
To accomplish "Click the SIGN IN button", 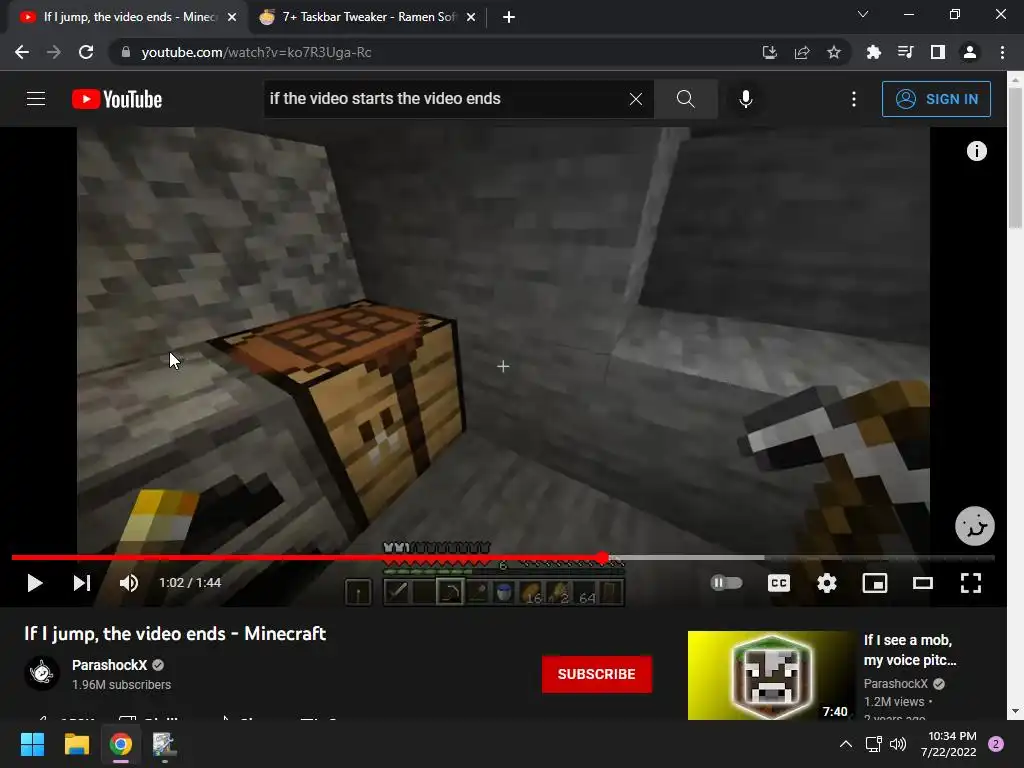I will click(936, 99).
